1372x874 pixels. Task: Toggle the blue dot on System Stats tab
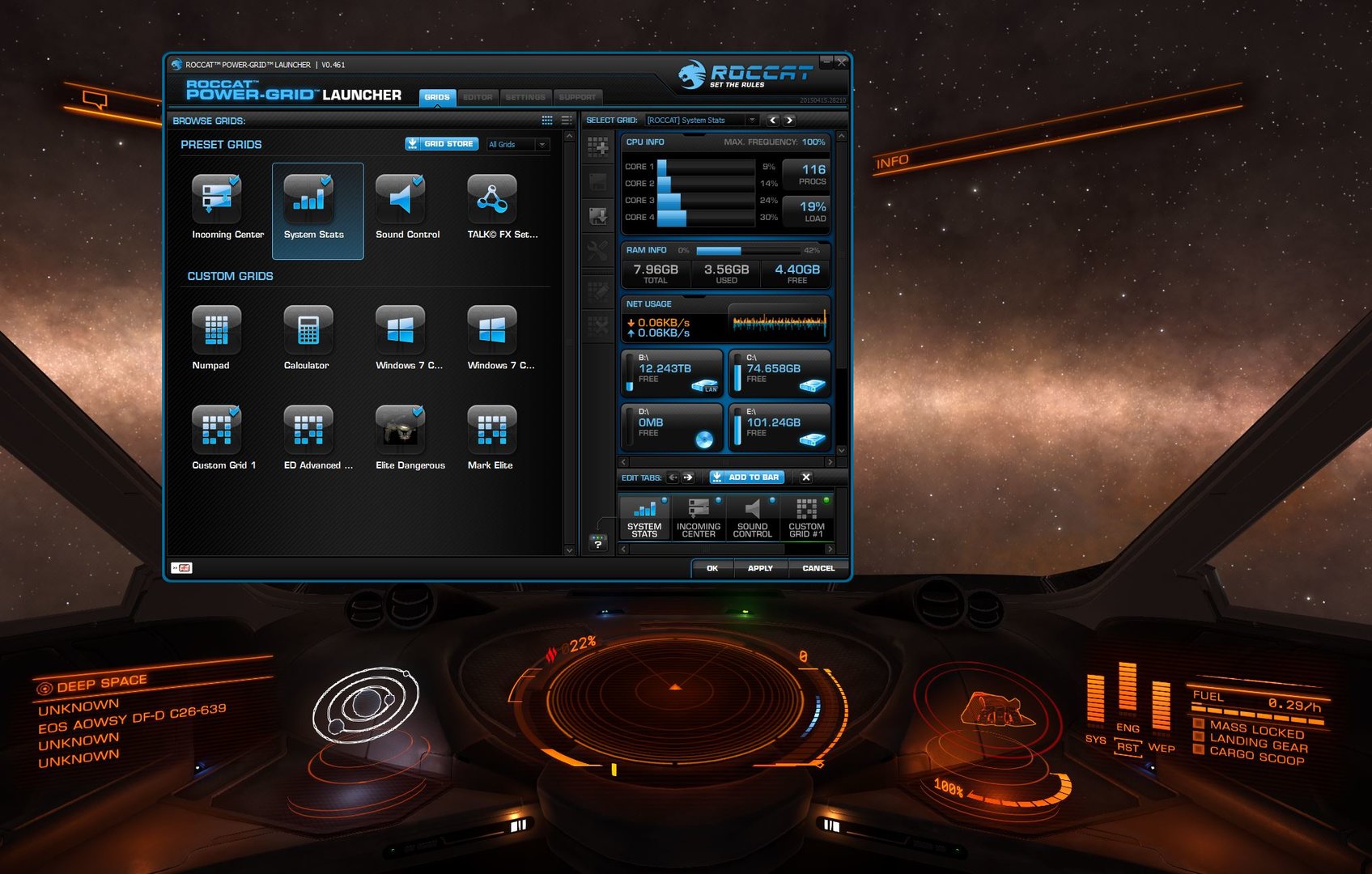[665, 500]
